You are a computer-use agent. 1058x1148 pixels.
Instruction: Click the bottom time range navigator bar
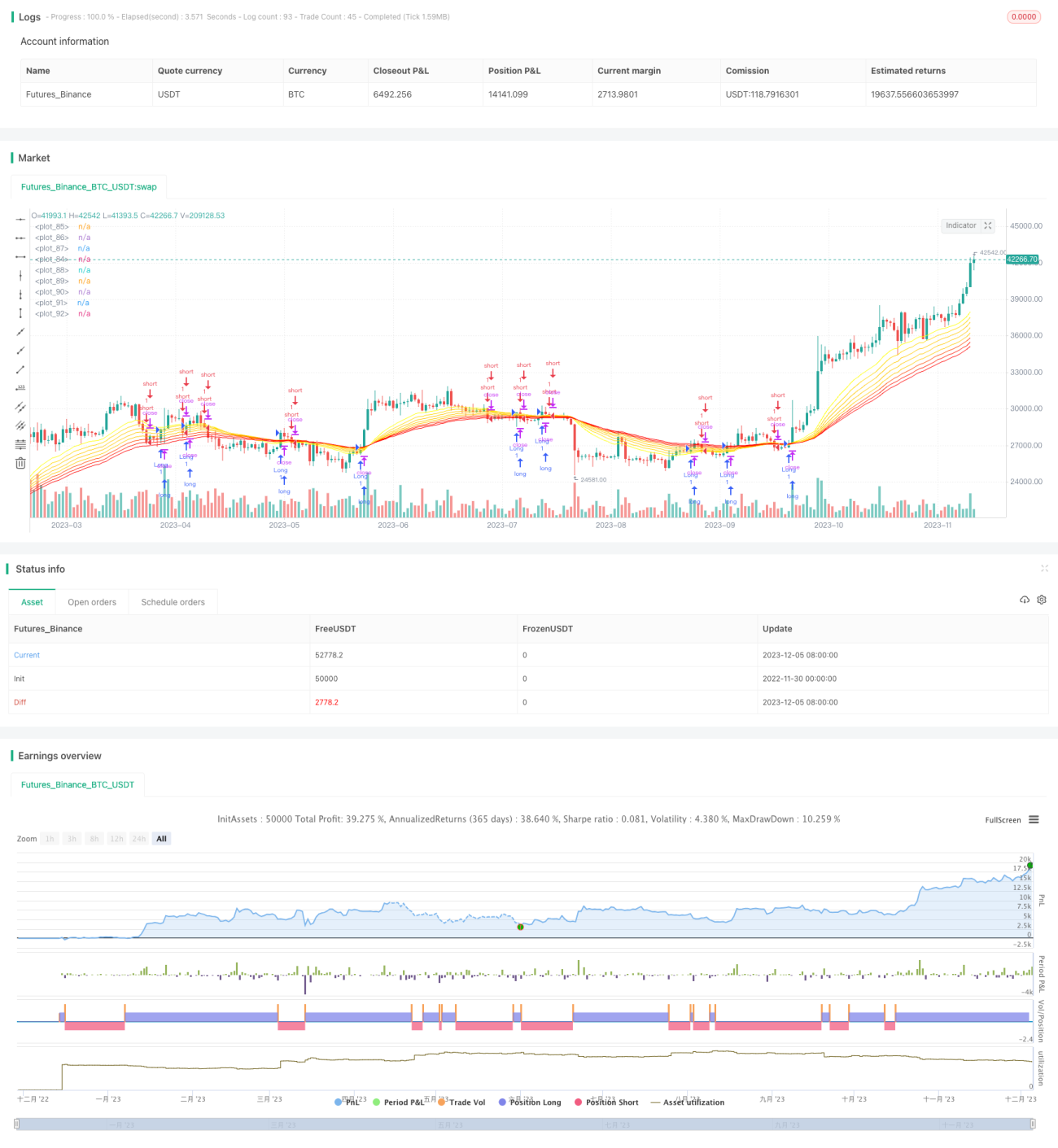(x=525, y=1124)
